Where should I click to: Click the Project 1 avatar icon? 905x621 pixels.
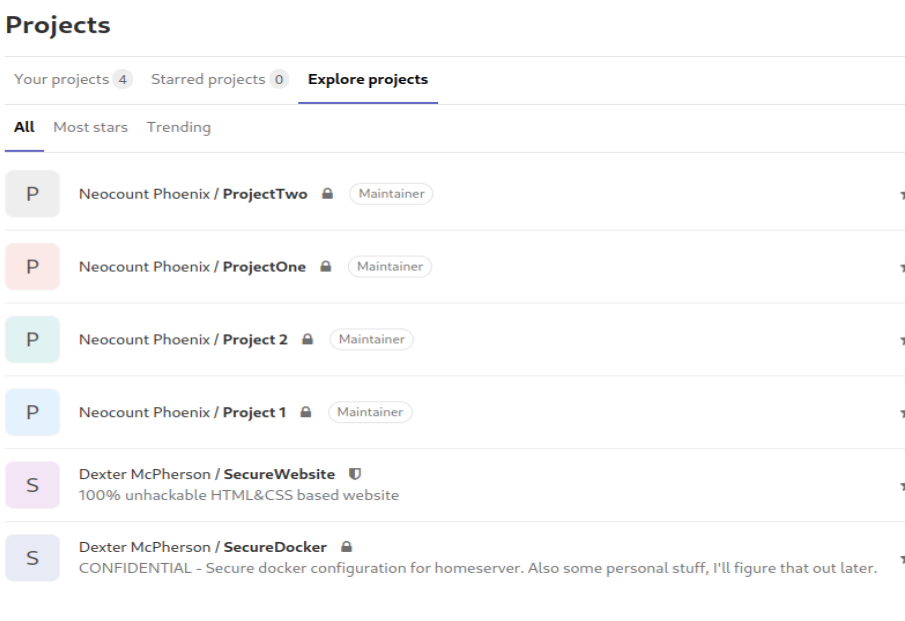click(32, 412)
